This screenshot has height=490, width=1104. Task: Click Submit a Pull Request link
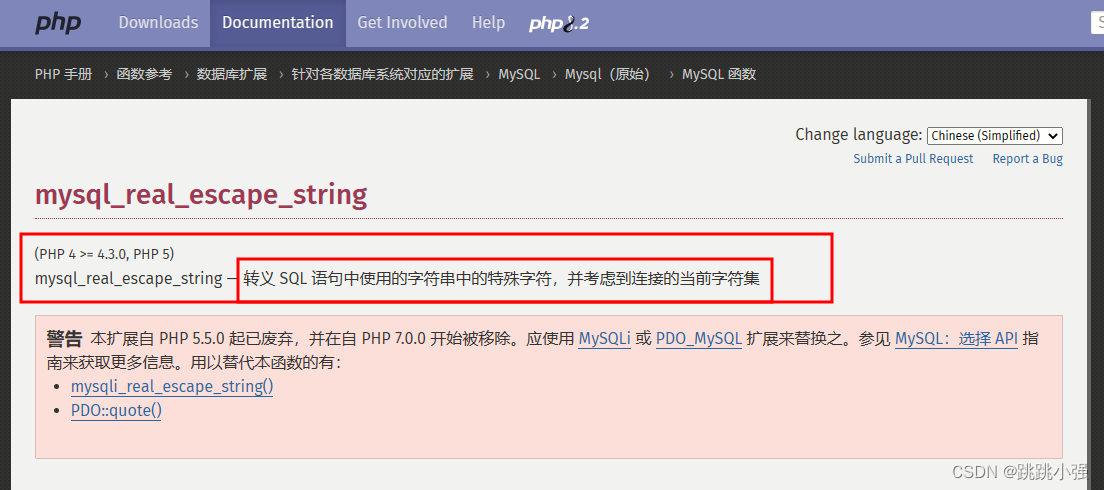click(x=913, y=159)
